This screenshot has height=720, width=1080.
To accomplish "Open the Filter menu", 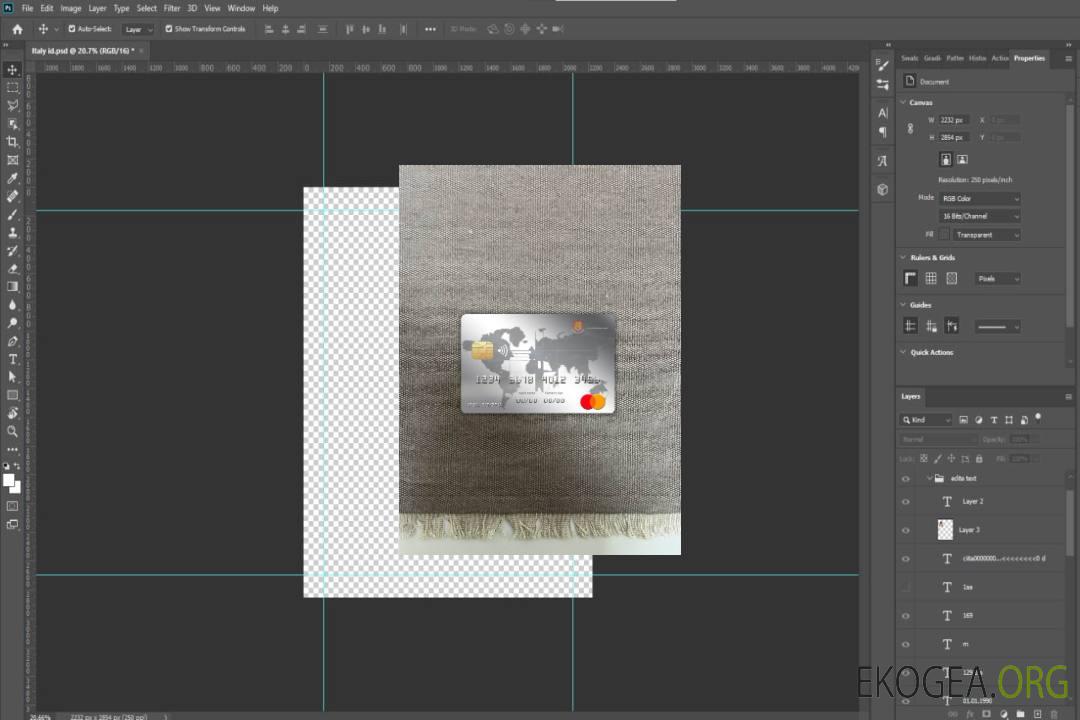I will point(172,8).
